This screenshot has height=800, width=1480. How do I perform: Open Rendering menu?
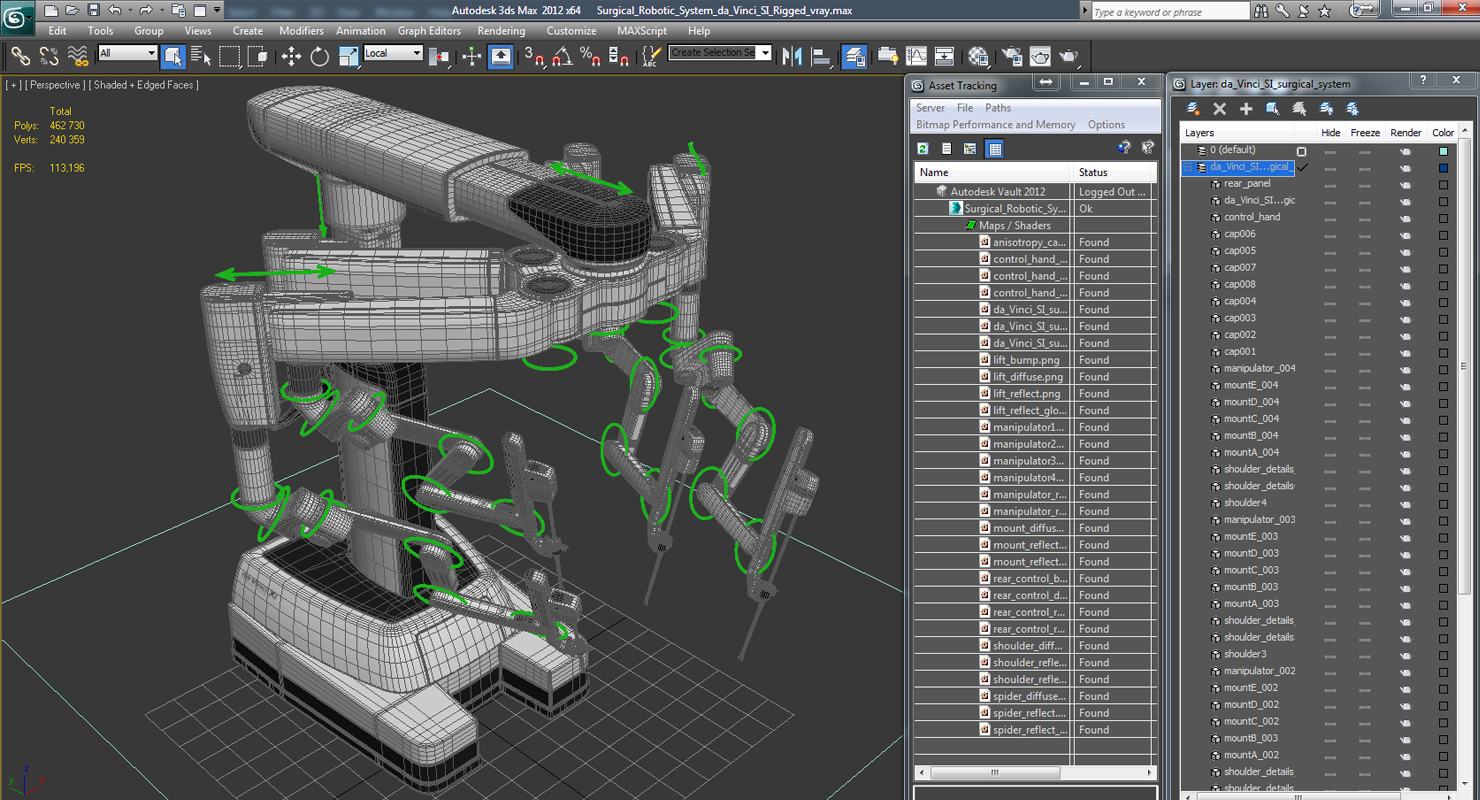tap(501, 31)
